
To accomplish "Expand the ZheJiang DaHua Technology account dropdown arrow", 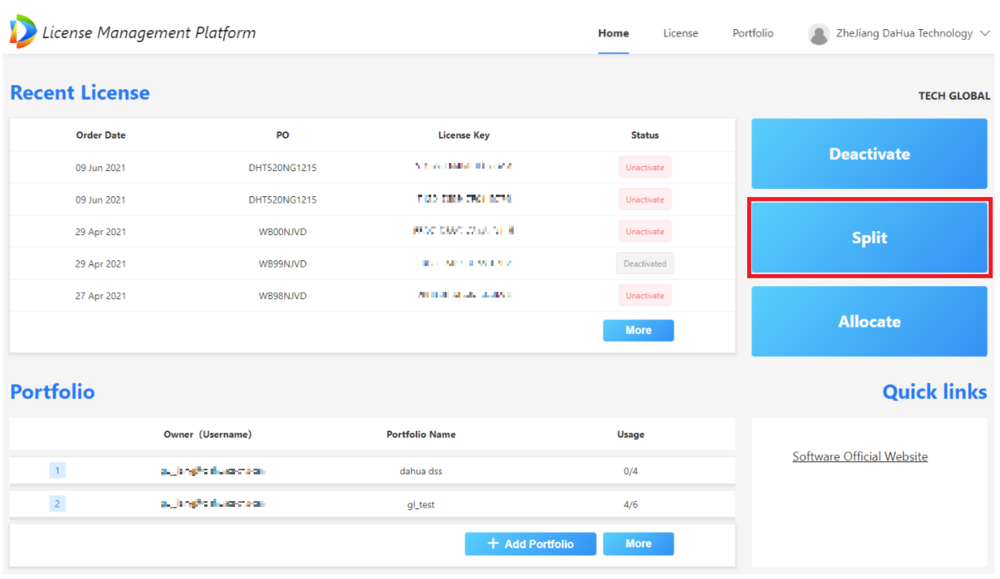I will pyautogui.click(x=985, y=33).
